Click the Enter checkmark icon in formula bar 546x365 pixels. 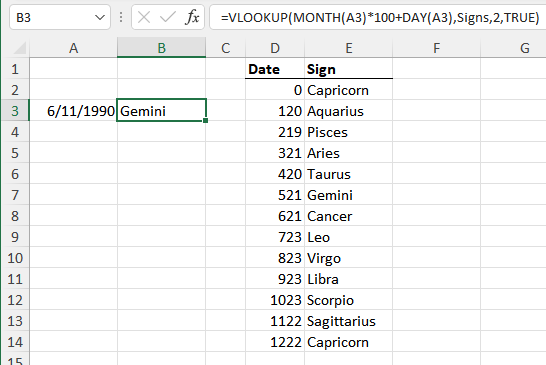167,17
